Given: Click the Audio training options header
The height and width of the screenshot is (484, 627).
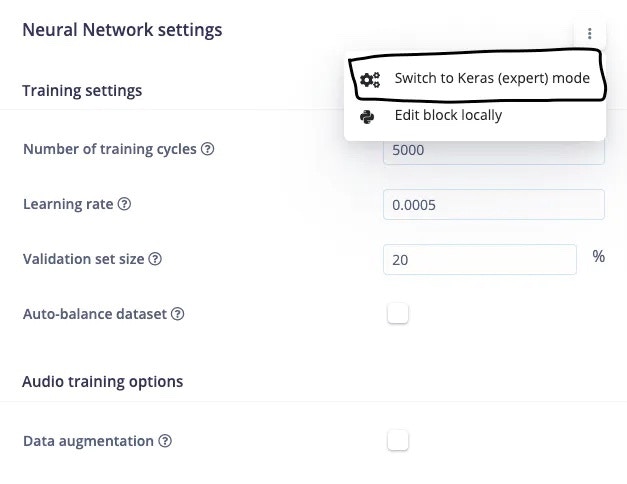Looking at the screenshot, I should (x=102, y=382).
